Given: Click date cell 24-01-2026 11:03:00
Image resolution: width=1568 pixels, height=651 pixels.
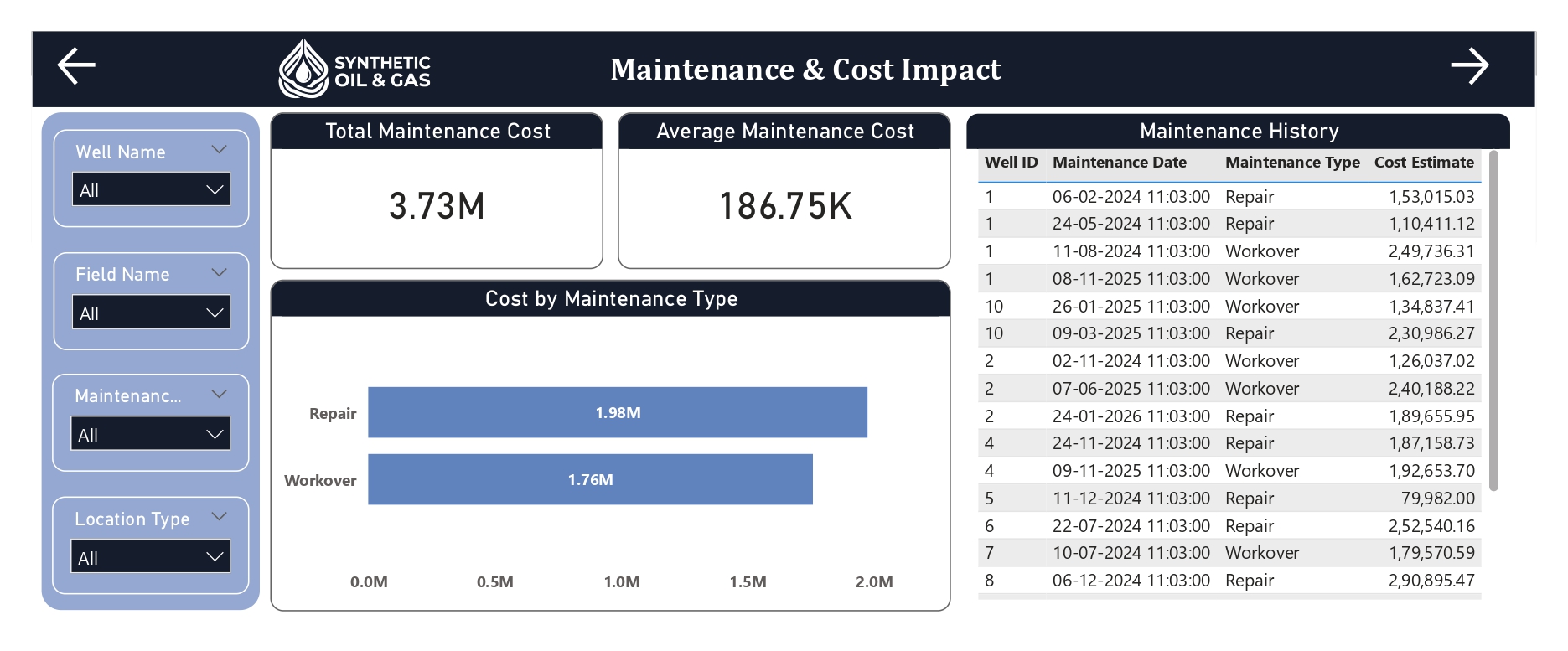Looking at the screenshot, I should click(1131, 416).
